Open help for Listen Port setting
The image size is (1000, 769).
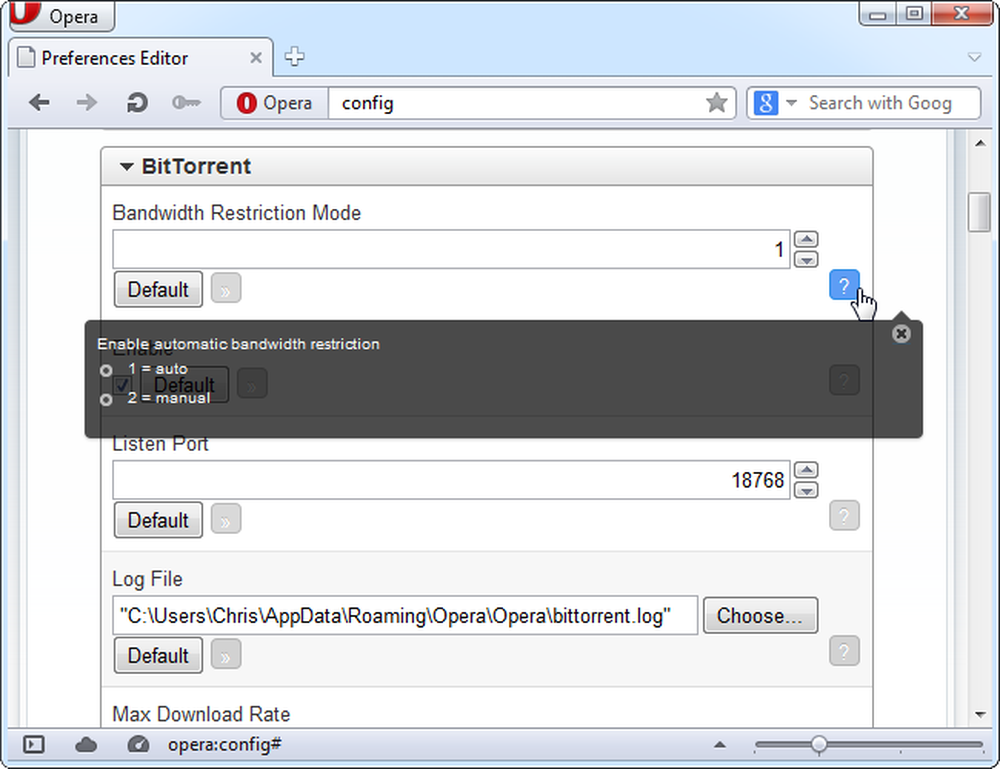[844, 515]
